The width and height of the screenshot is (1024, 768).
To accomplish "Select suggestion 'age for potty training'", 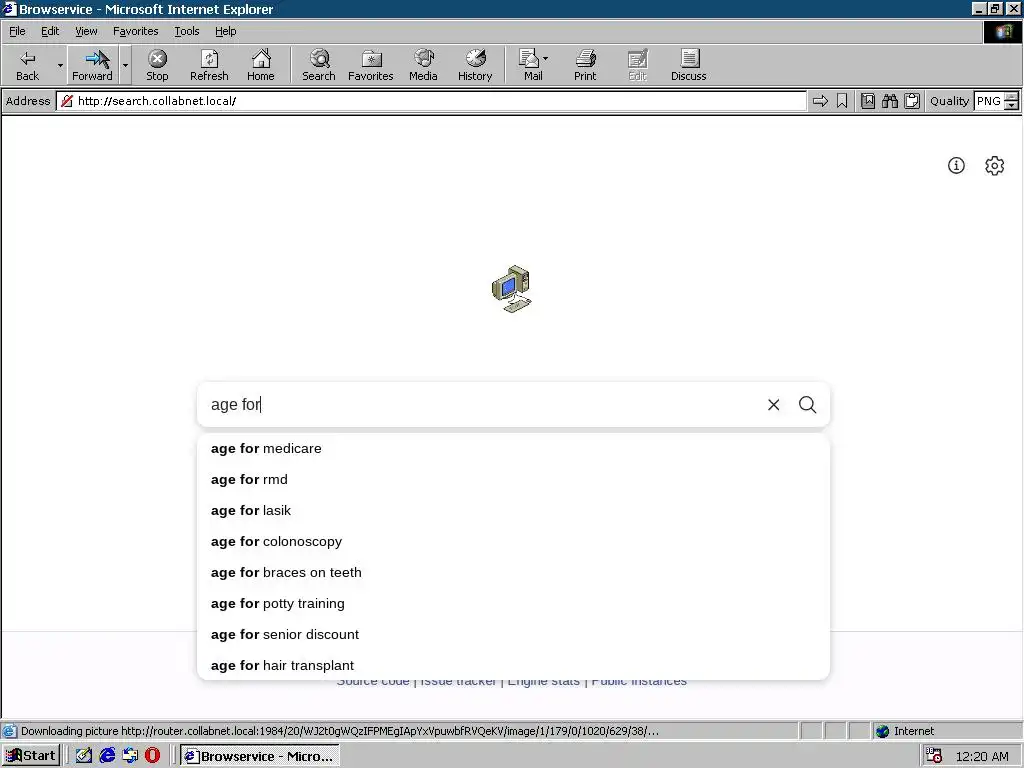I will click(x=513, y=603).
